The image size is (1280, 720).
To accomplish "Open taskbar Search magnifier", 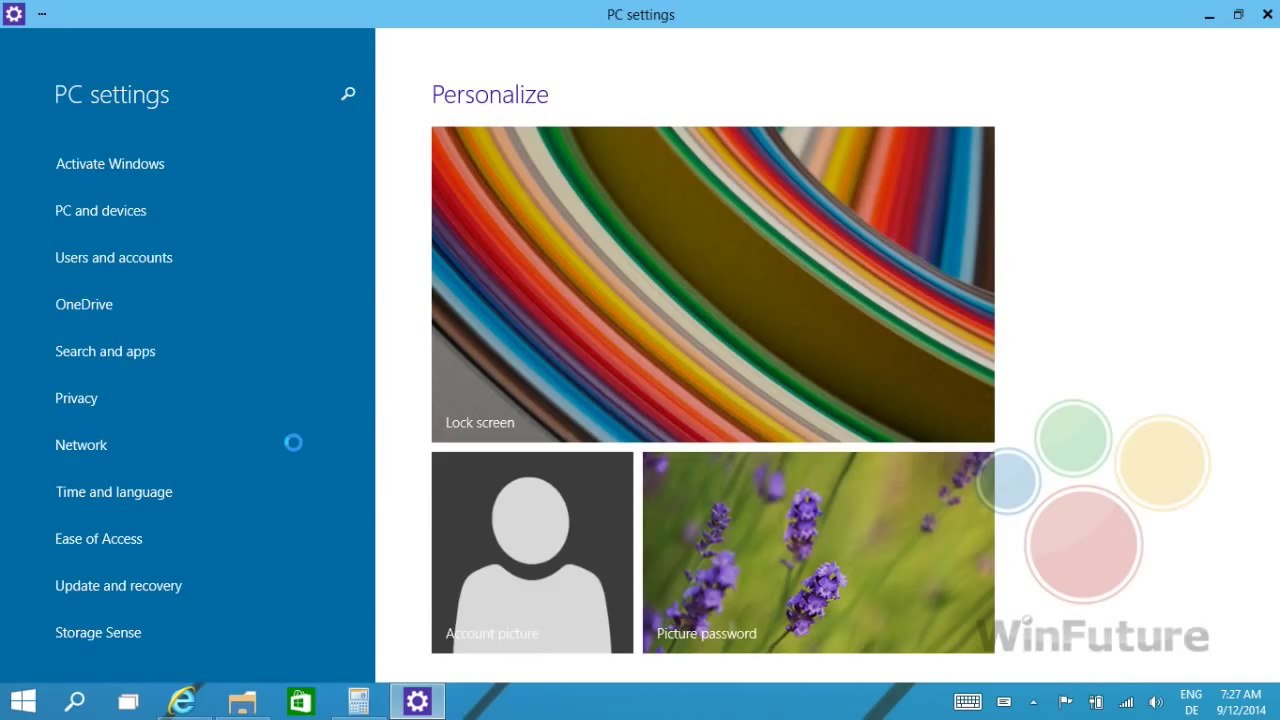I will 75,701.
